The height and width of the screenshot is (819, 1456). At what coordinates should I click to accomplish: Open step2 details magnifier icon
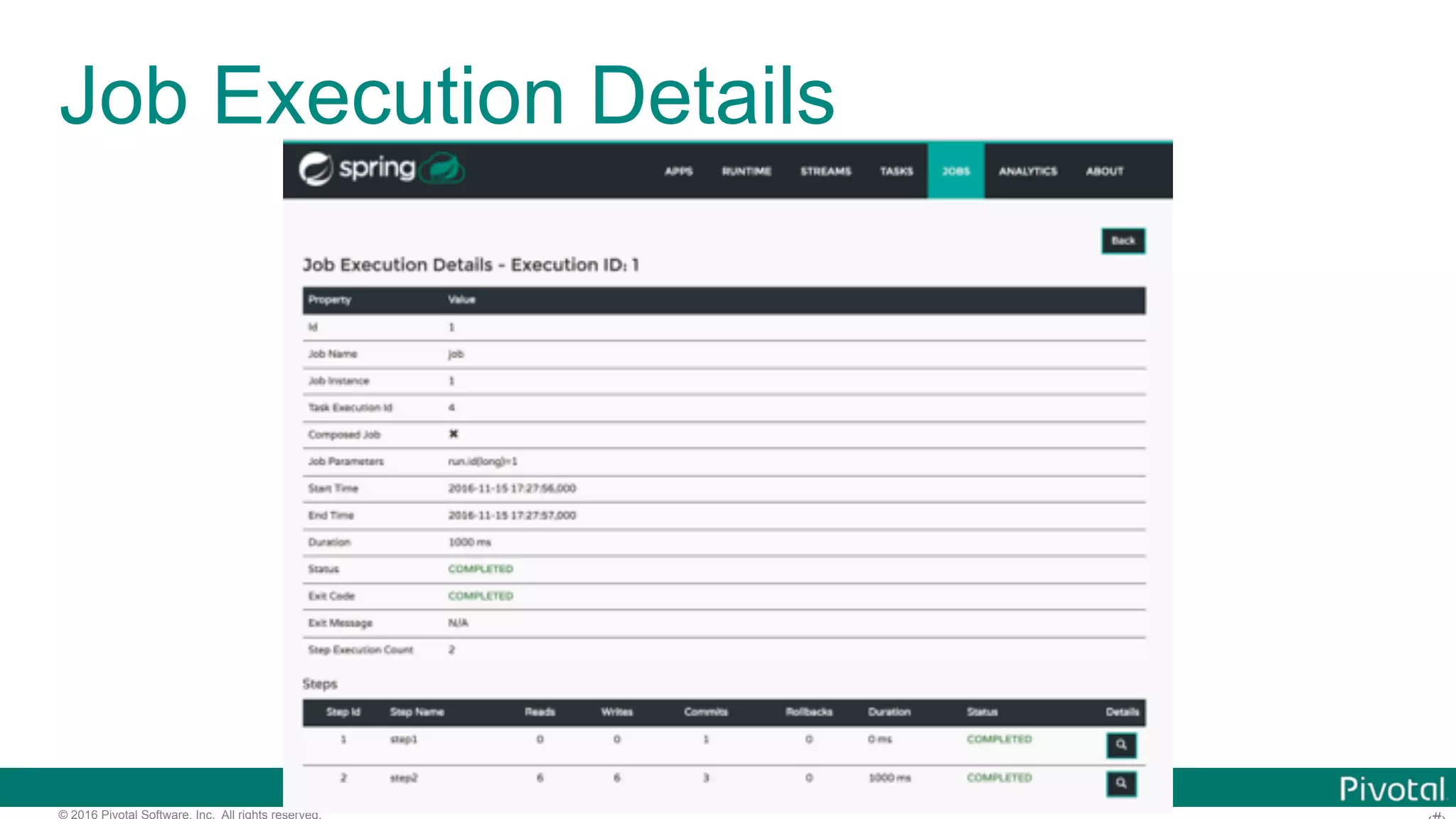tap(1121, 783)
